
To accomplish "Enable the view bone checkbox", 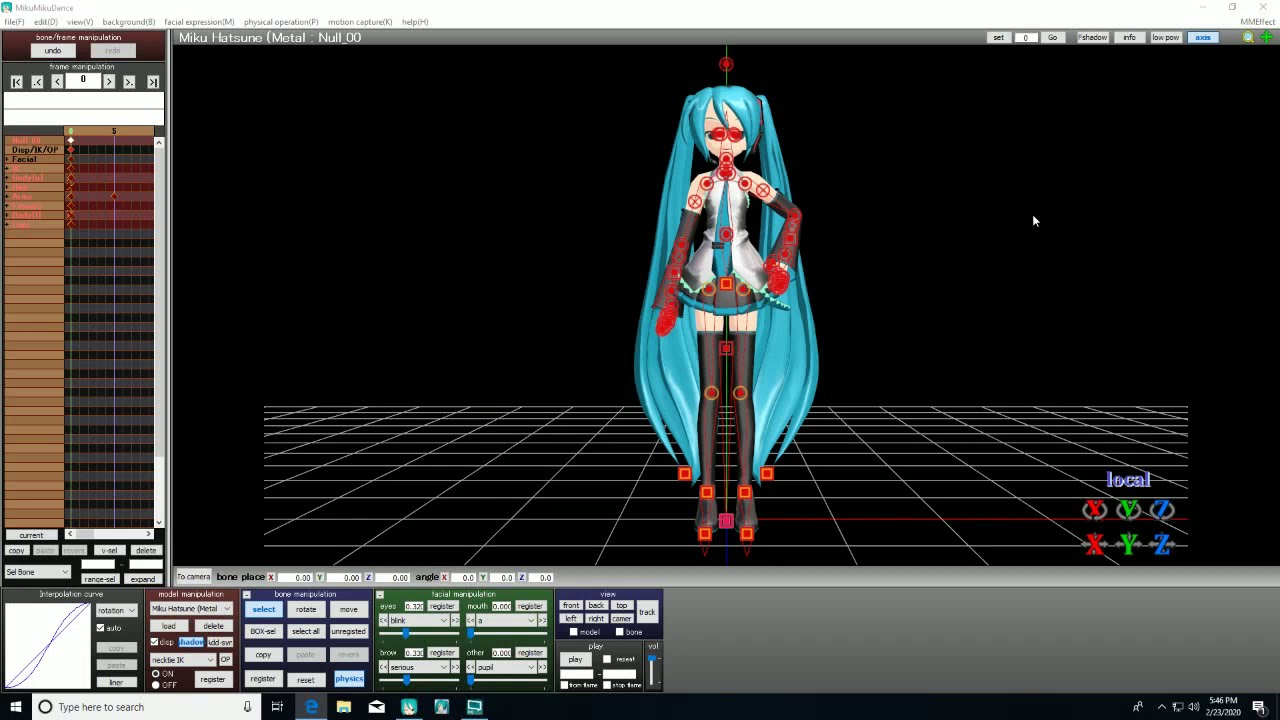I will click(619, 632).
